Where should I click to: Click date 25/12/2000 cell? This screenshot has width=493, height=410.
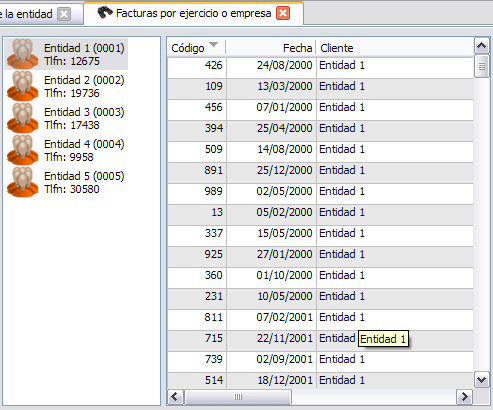coord(271,173)
